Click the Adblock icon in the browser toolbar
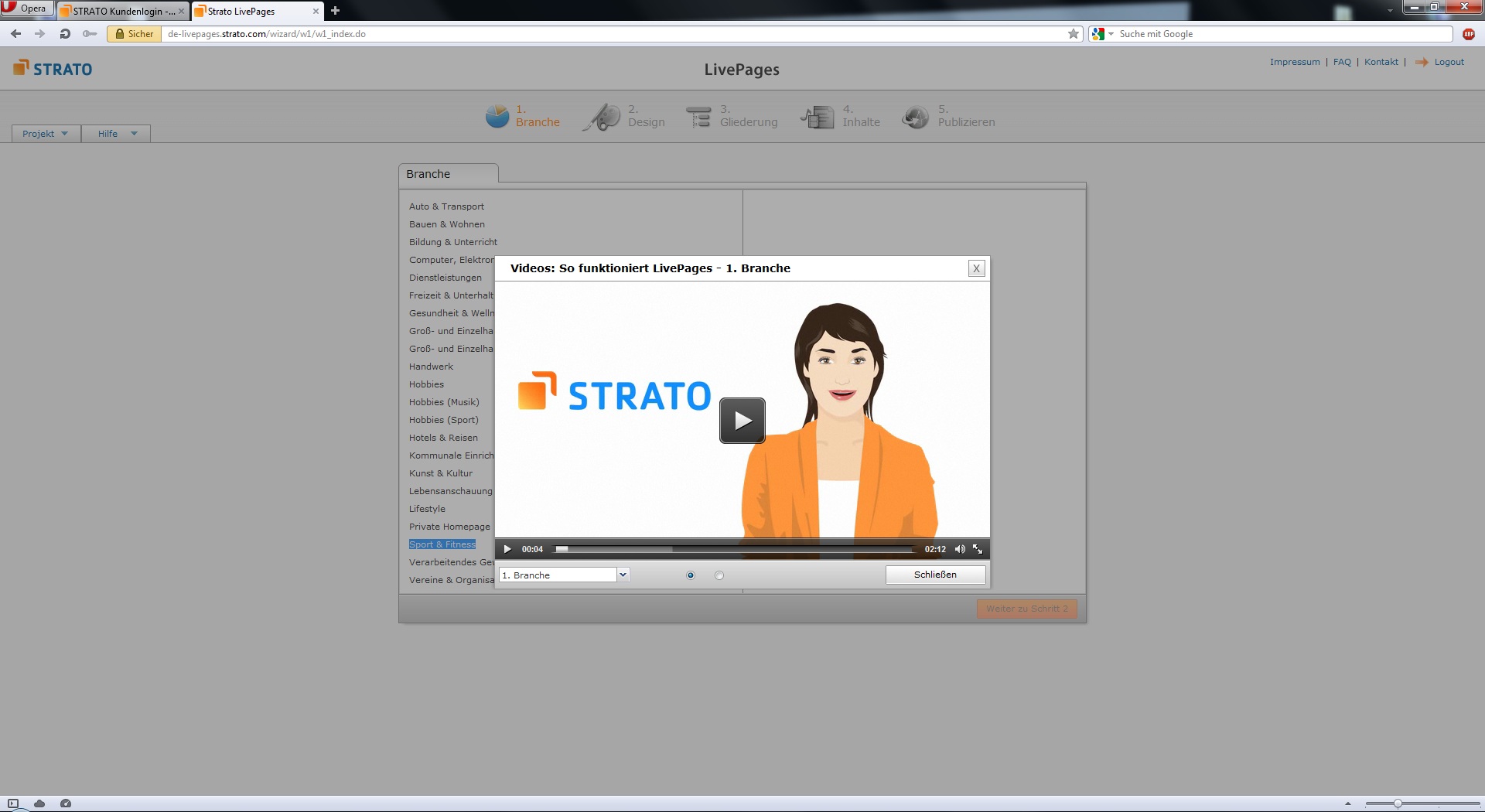 [x=1468, y=34]
